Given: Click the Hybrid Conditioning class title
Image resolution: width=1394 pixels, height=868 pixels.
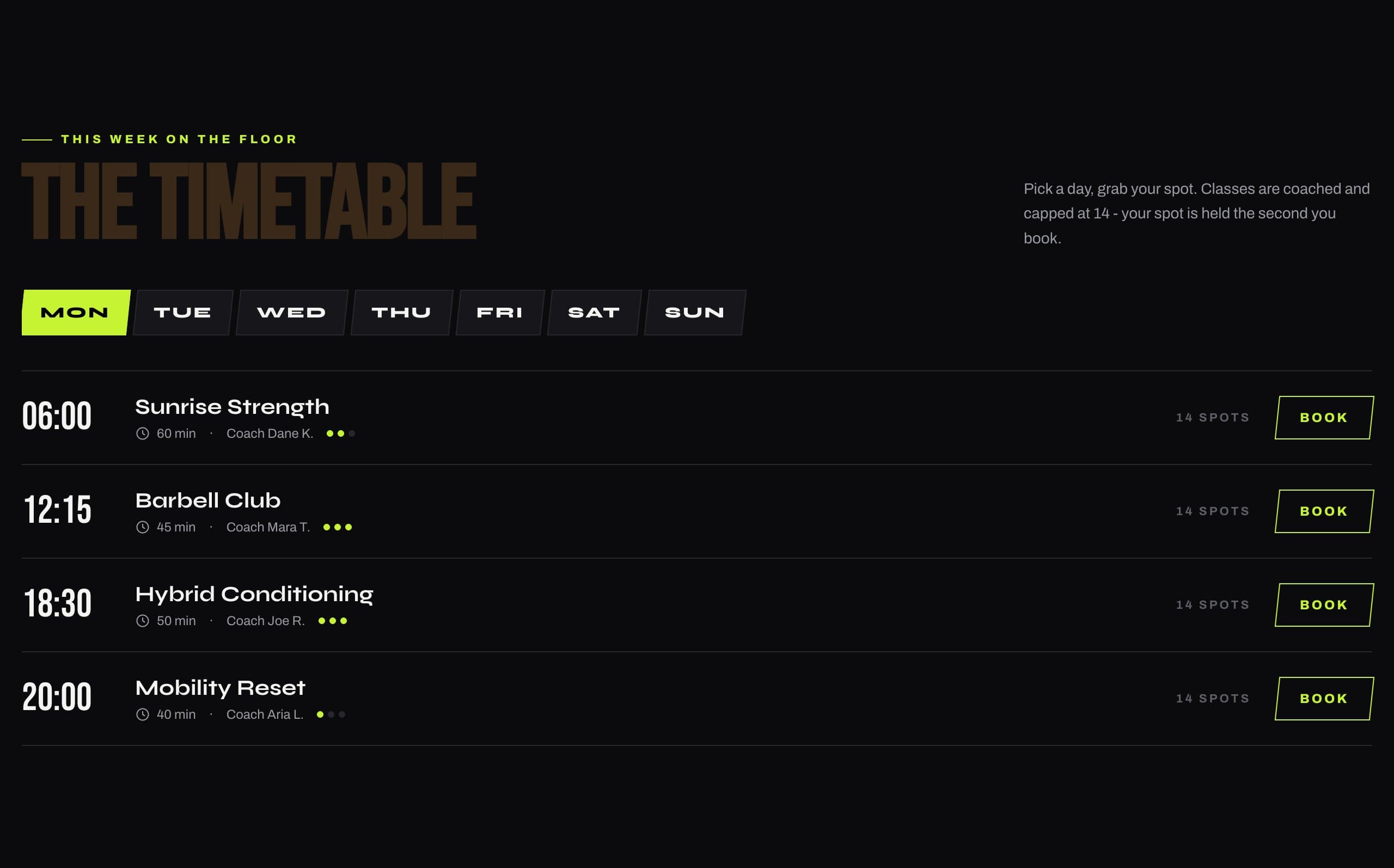Looking at the screenshot, I should 254,595.
